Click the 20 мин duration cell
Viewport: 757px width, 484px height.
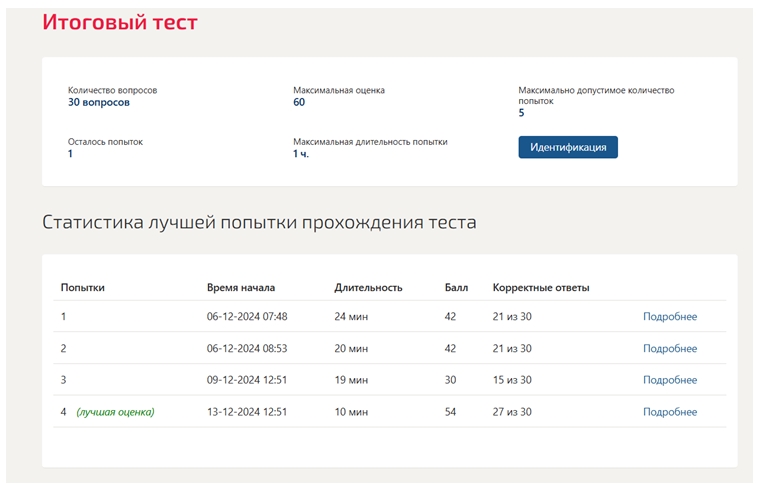tap(351, 348)
